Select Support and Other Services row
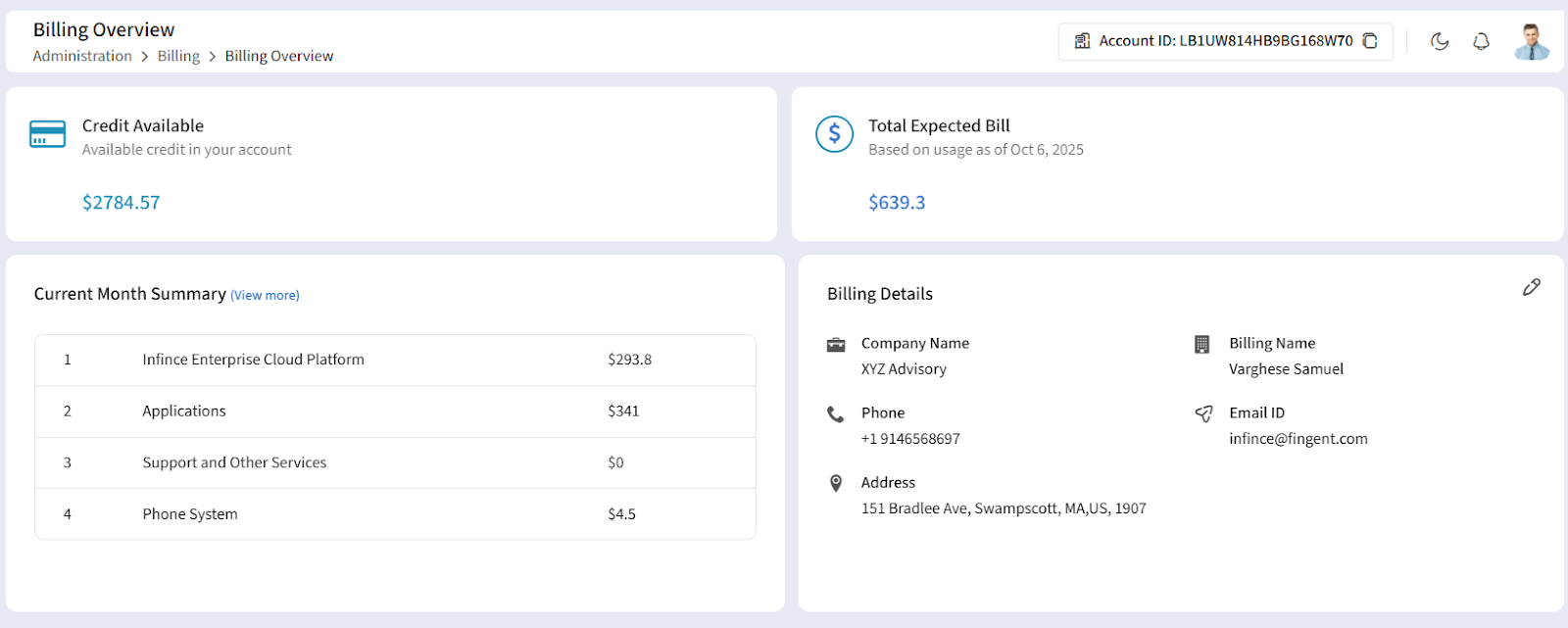 (234, 462)
